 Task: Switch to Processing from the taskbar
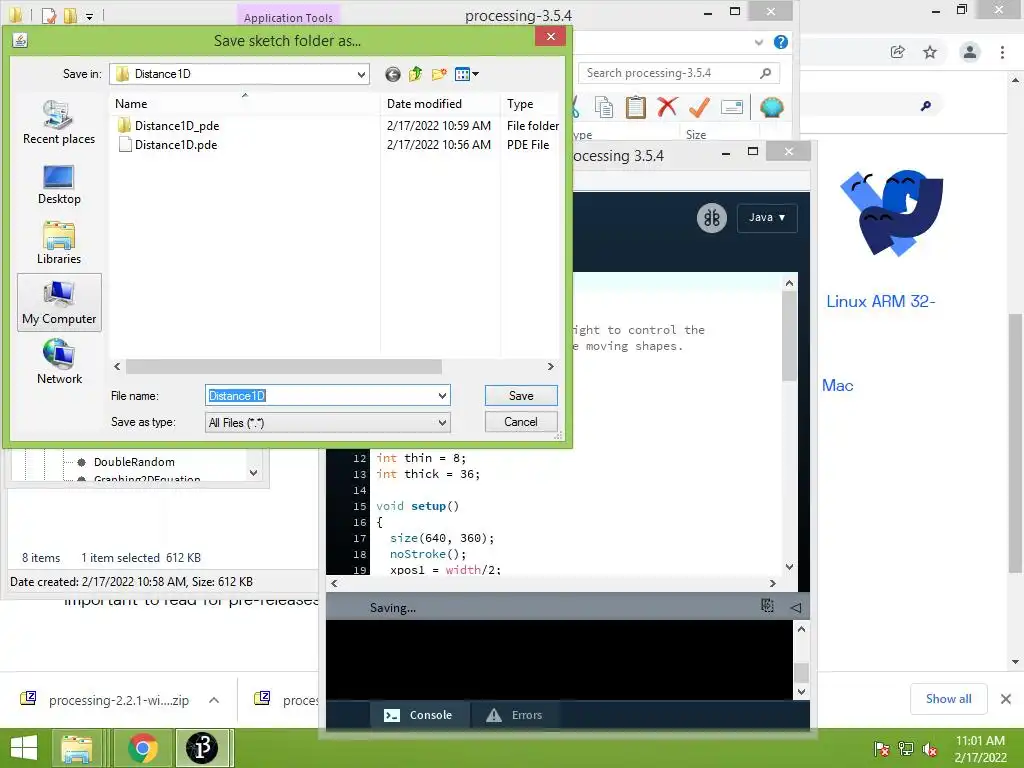coord(202,748)
